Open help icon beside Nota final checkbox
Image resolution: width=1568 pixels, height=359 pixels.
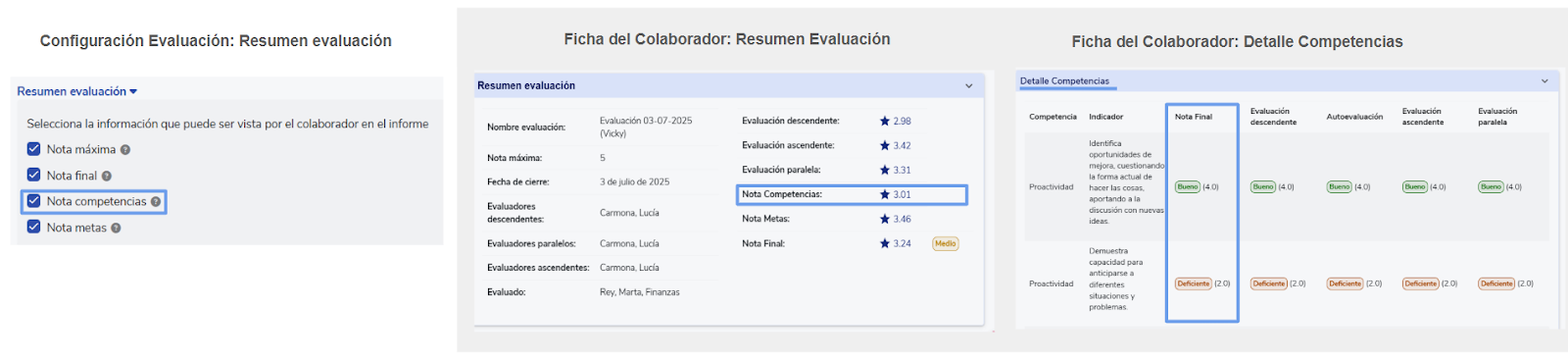pyautogui.click(x=107, y=177)
